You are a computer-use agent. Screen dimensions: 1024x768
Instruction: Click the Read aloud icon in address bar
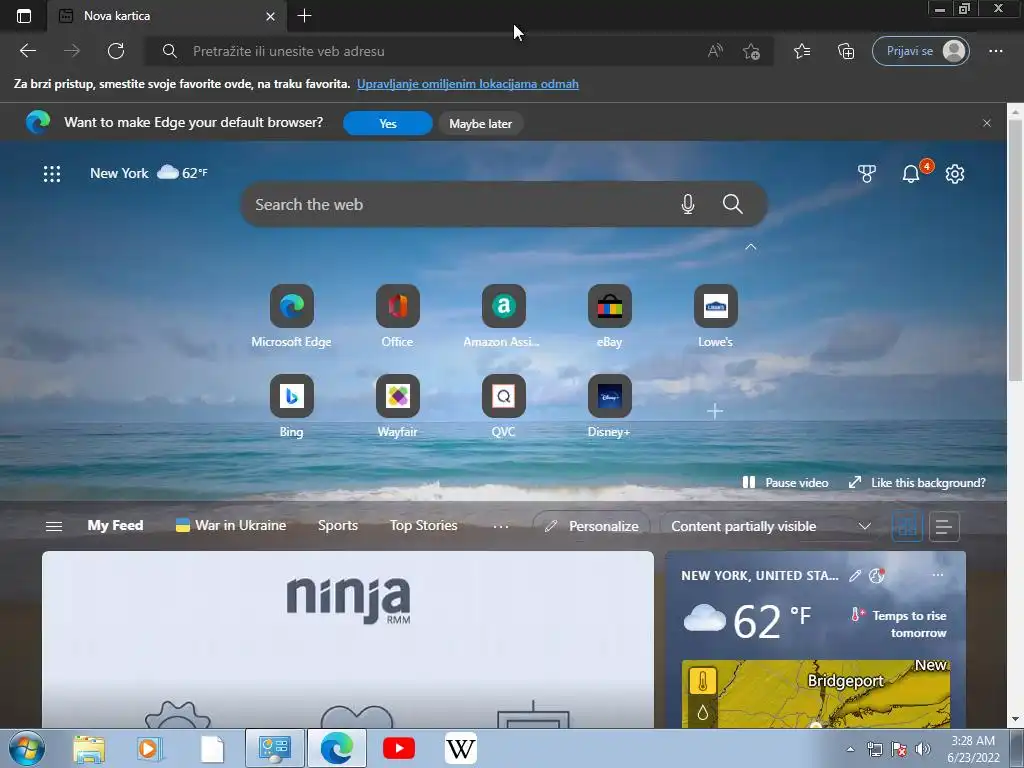pos(716,51)
